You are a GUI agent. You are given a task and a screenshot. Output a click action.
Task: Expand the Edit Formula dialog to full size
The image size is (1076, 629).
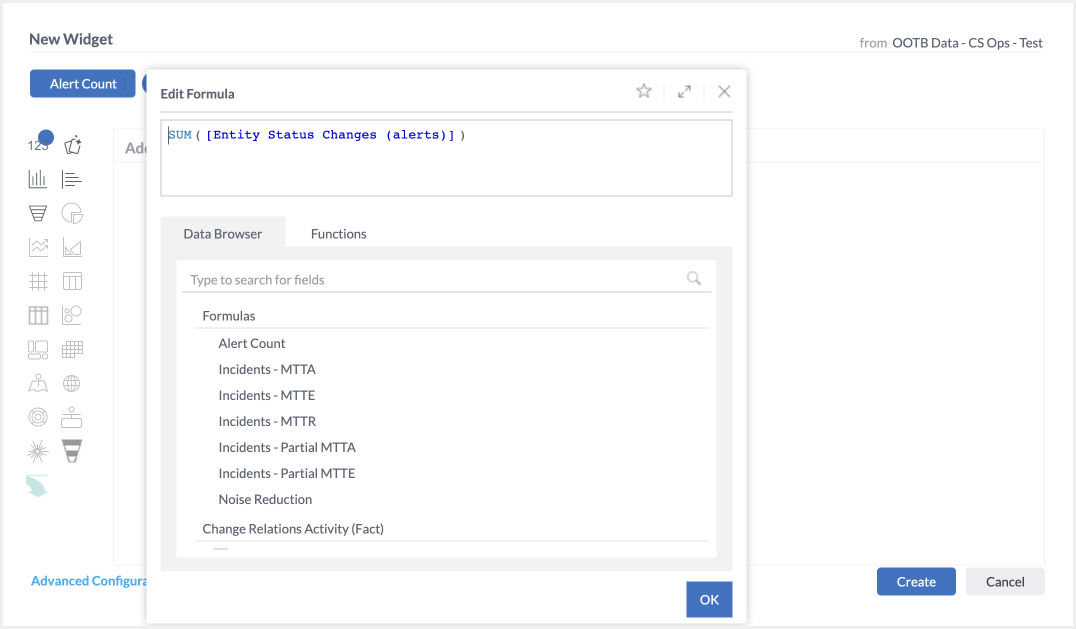(x=684, y=91)
